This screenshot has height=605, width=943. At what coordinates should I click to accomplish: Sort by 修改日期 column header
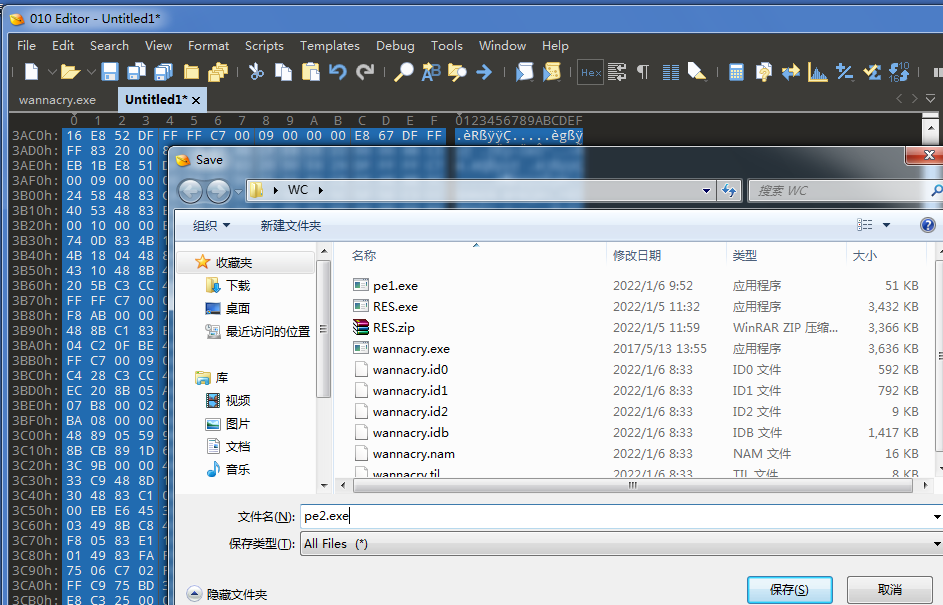coord(637,256)
